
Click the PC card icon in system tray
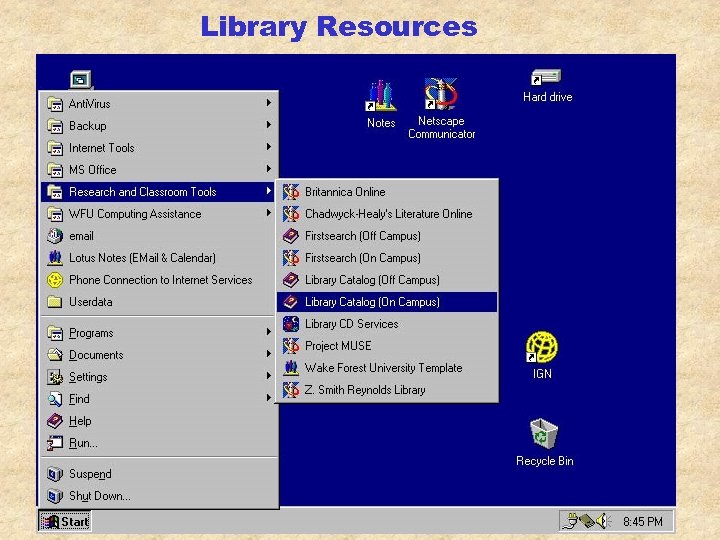pyautogui.click(x=587, y=521)
